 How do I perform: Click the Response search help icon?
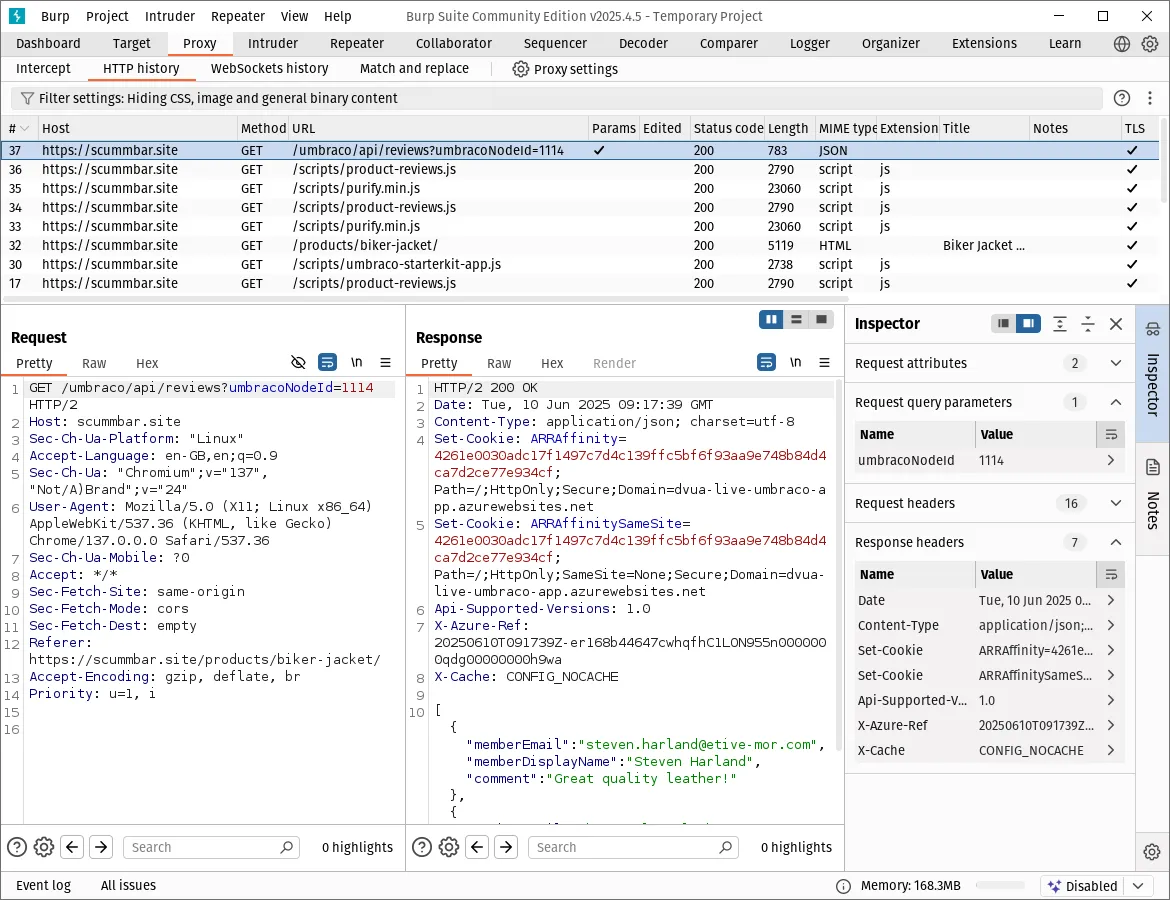click(422, 847)
